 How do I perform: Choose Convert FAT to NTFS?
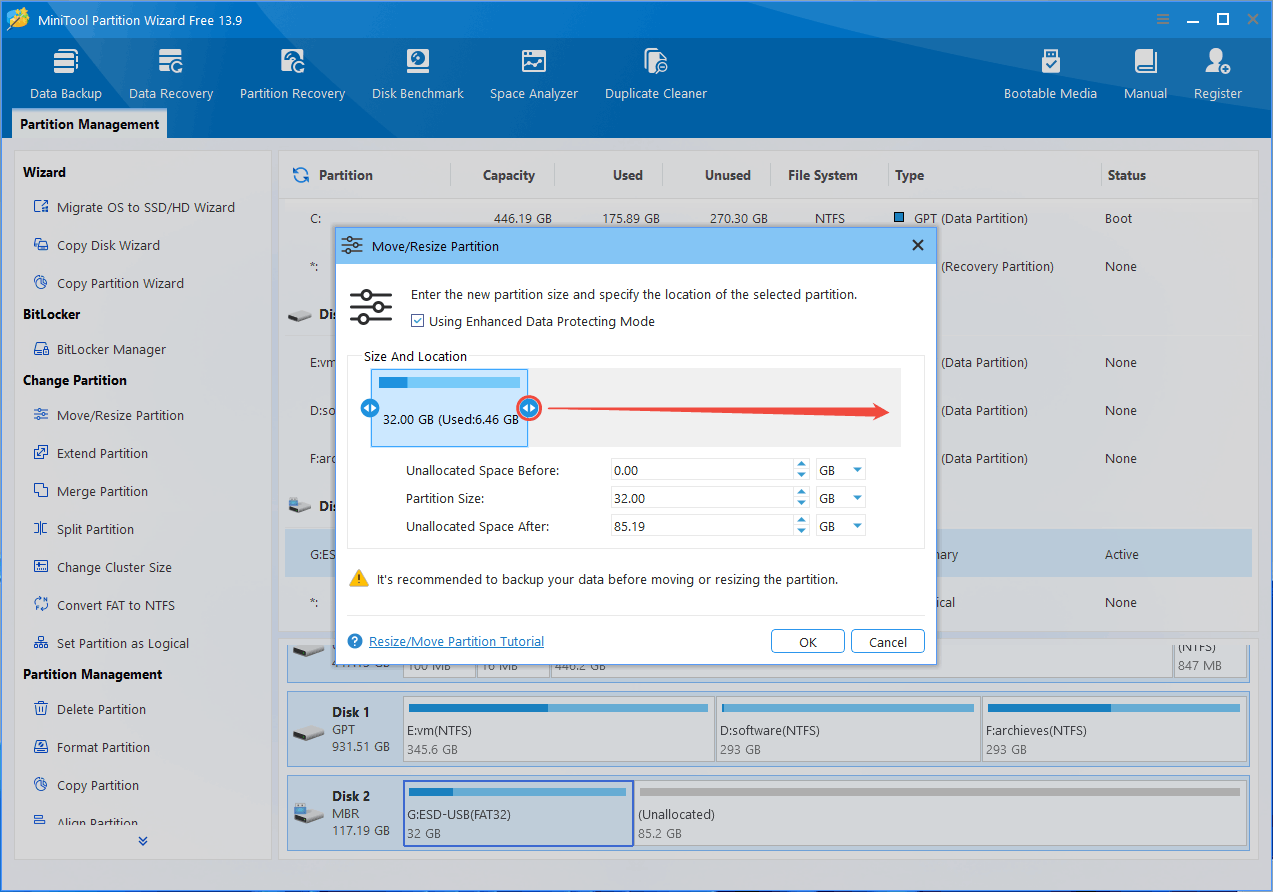click(x=103, y=605)
